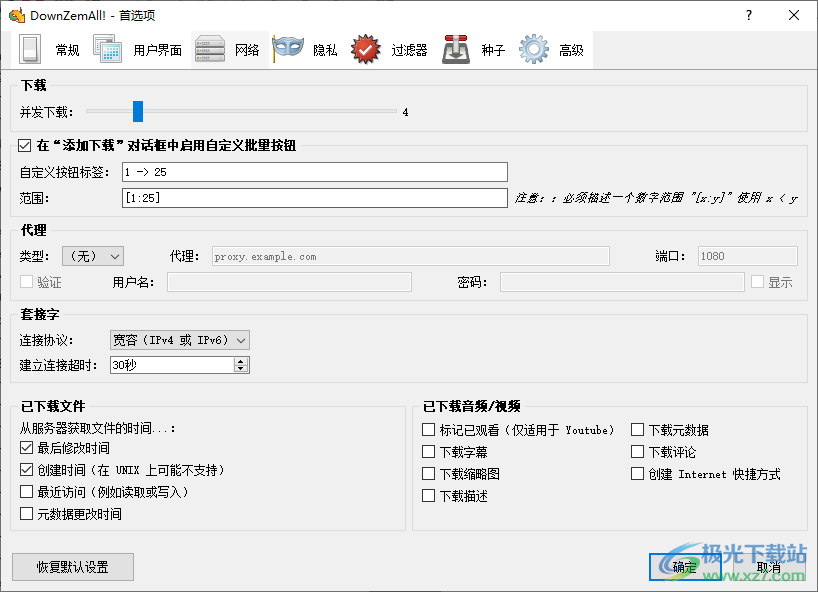Check 创建 Internet 快捷方式 option
The height and width of the screenshot is (592, 818).
tap(639, 474)
